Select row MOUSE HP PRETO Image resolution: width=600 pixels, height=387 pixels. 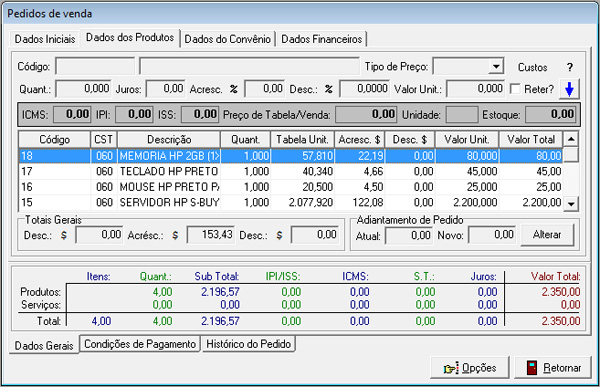[291, 187]
